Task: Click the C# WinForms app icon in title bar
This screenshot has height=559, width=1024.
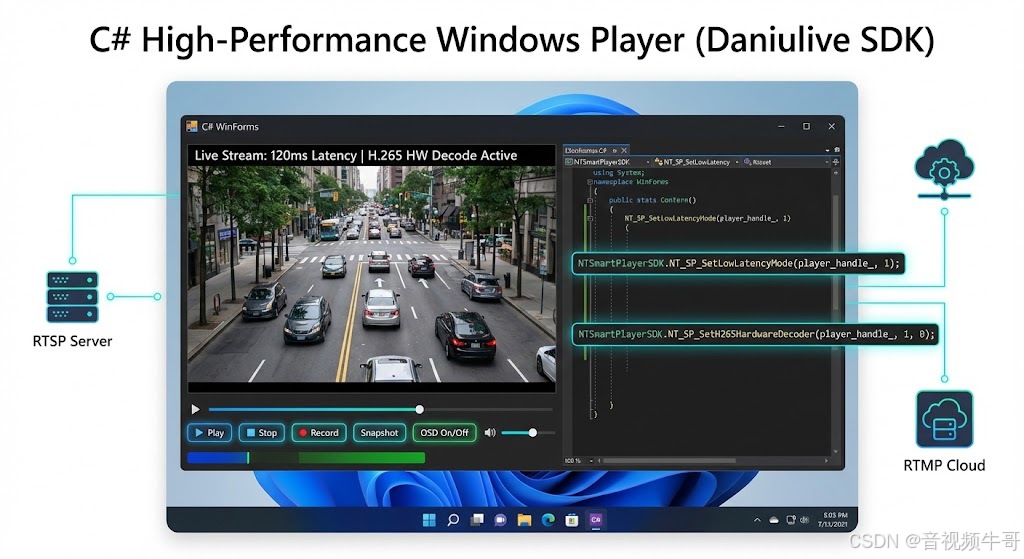Action: tap(191, 126)
